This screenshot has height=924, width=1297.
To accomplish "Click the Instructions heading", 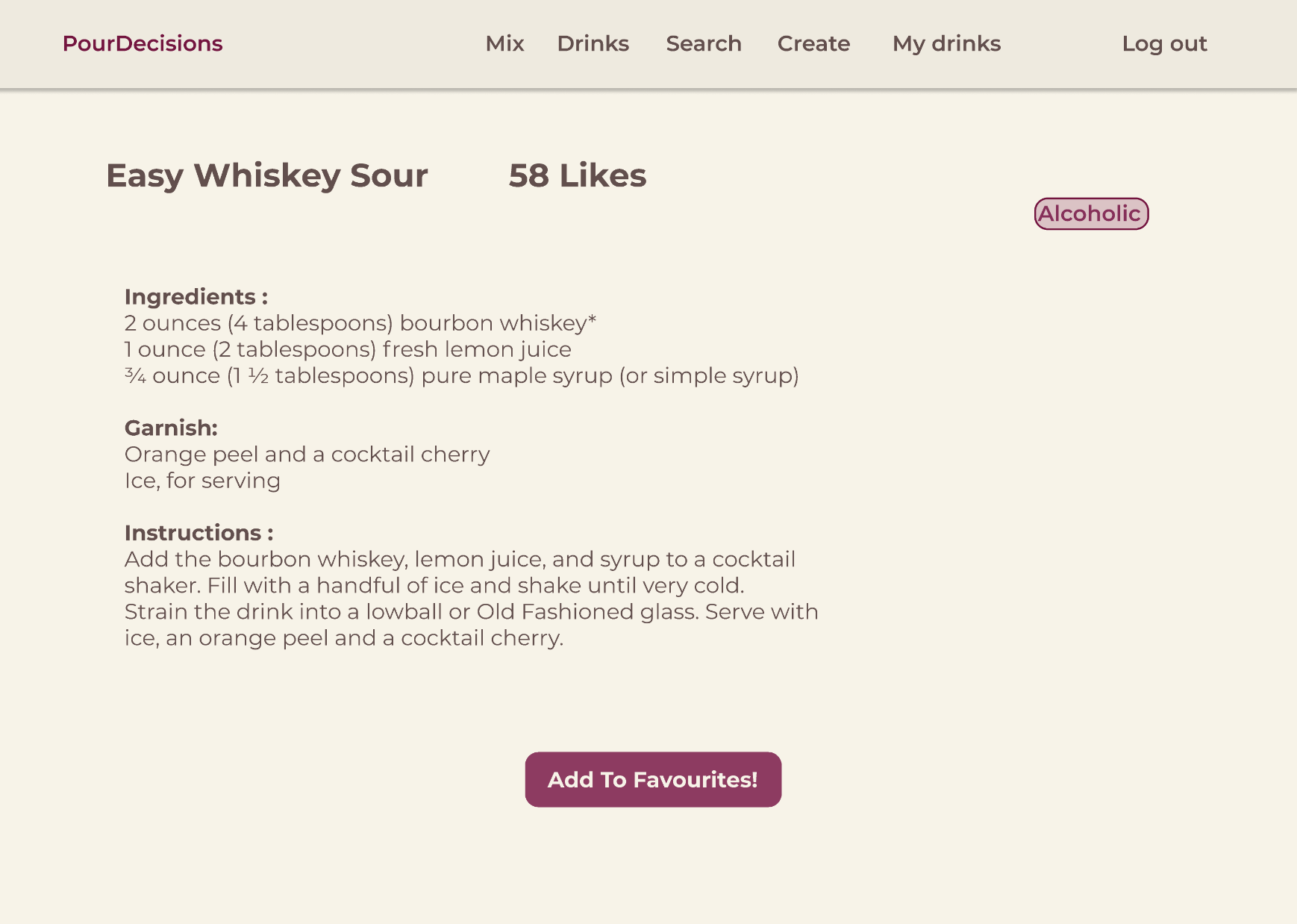I will [199, 533].
